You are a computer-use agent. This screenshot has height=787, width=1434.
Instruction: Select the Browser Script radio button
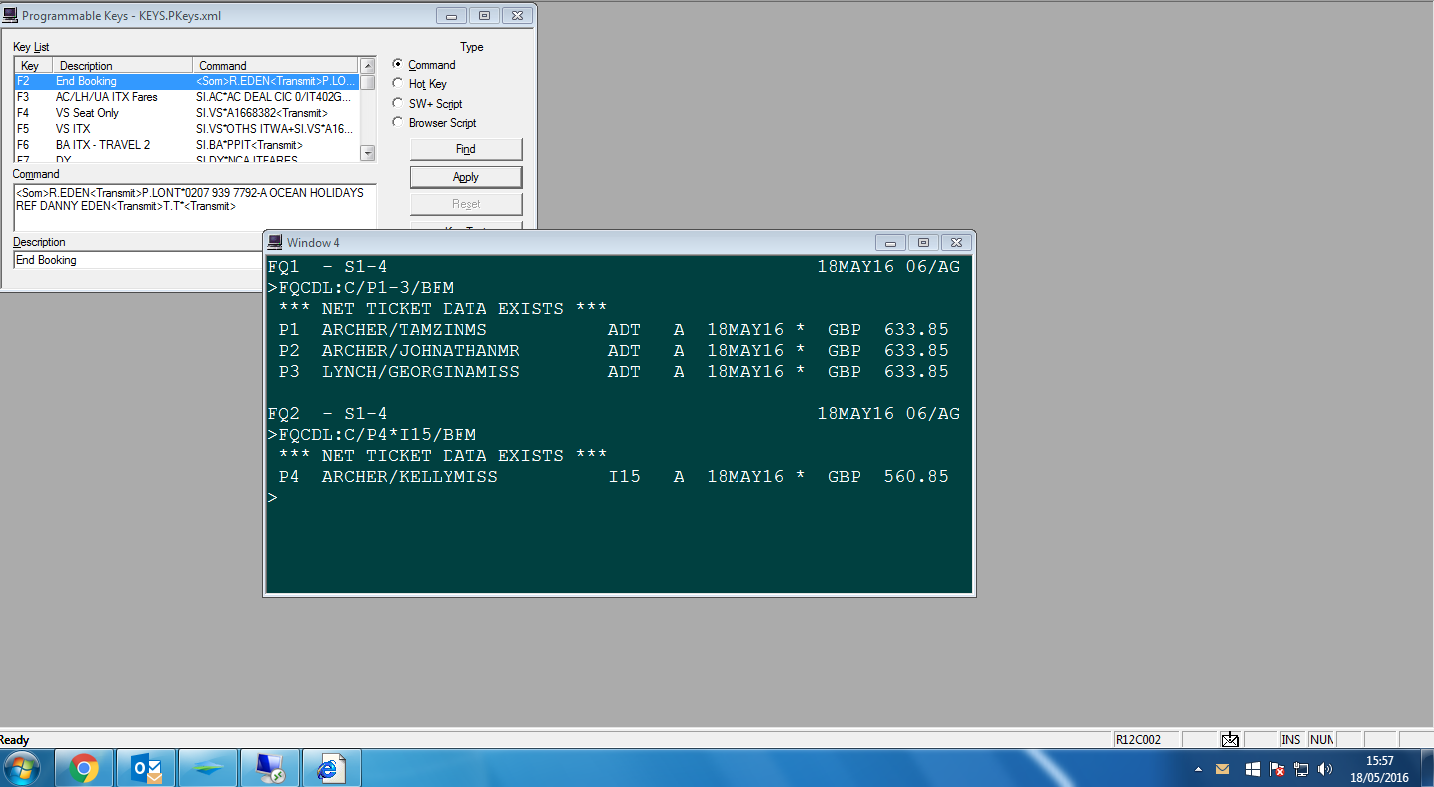[x=398, y=122]
